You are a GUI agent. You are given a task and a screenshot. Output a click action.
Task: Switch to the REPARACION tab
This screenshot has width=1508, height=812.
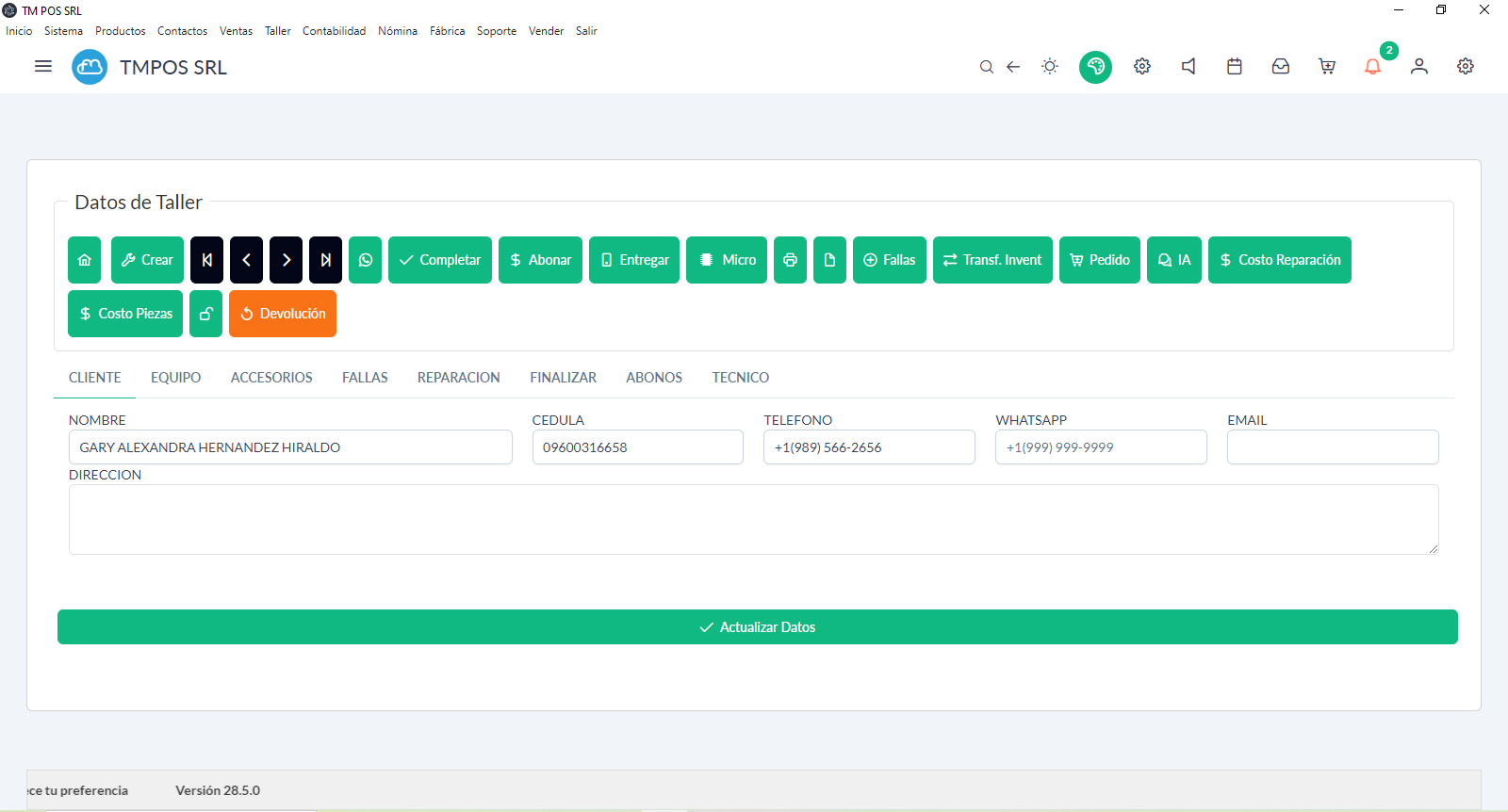(459, 378)
